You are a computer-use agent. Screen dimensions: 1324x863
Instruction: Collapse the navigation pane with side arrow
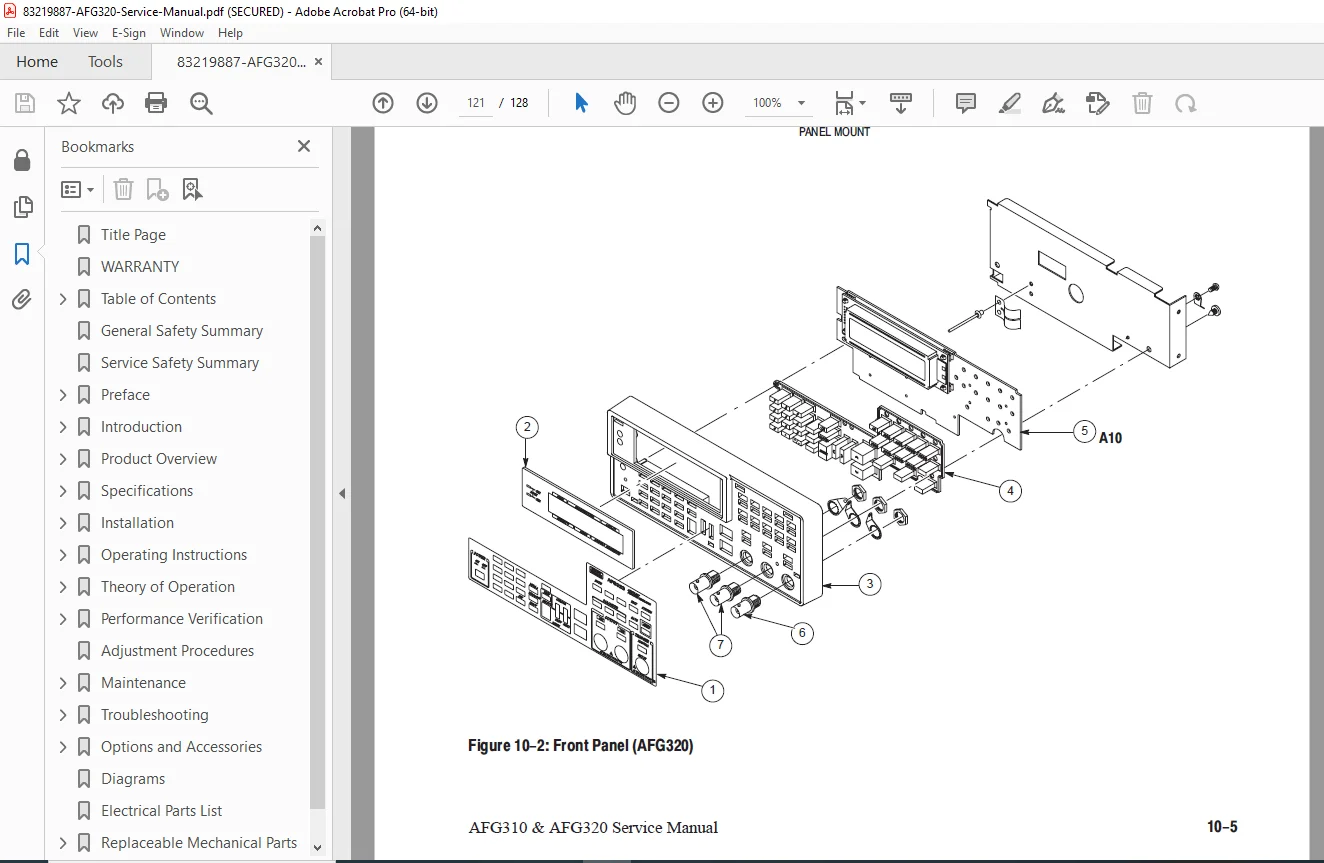pos(342,493)
